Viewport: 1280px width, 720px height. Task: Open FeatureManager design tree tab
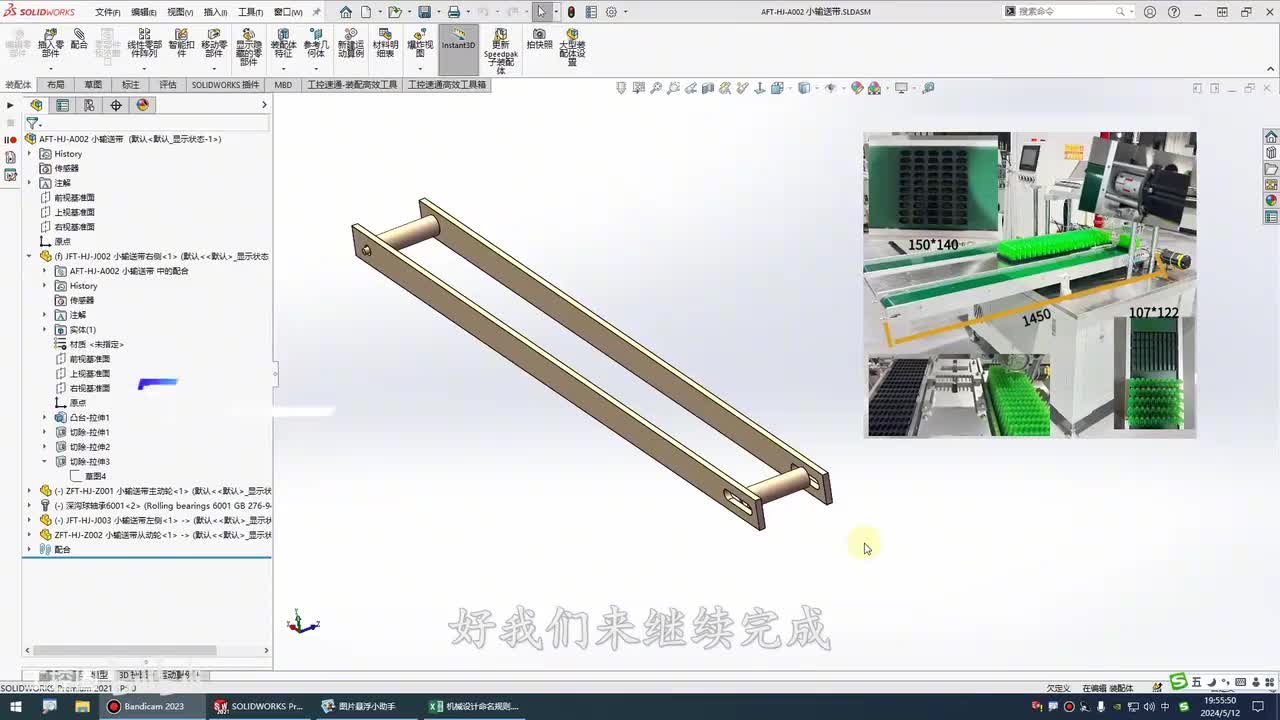pyautogui.click(x=37, y=105)
